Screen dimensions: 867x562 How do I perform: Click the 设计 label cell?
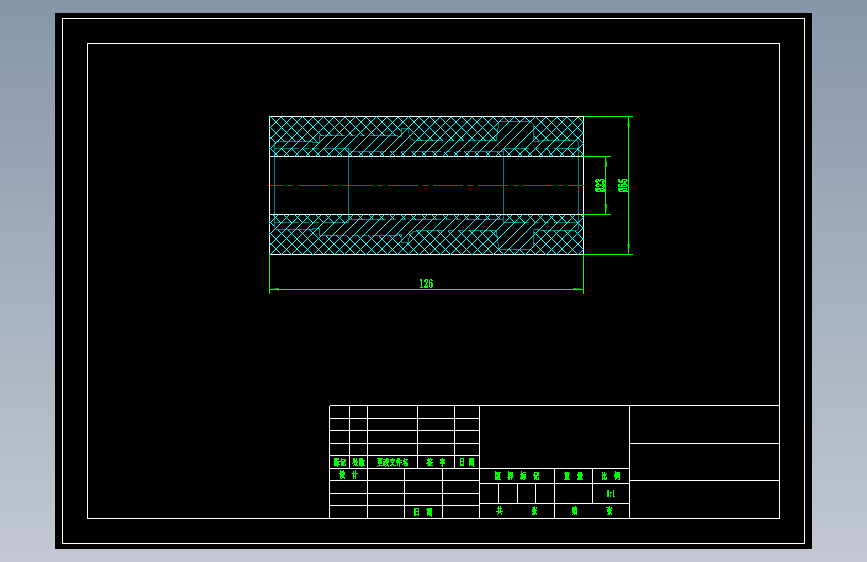[348, 475]
